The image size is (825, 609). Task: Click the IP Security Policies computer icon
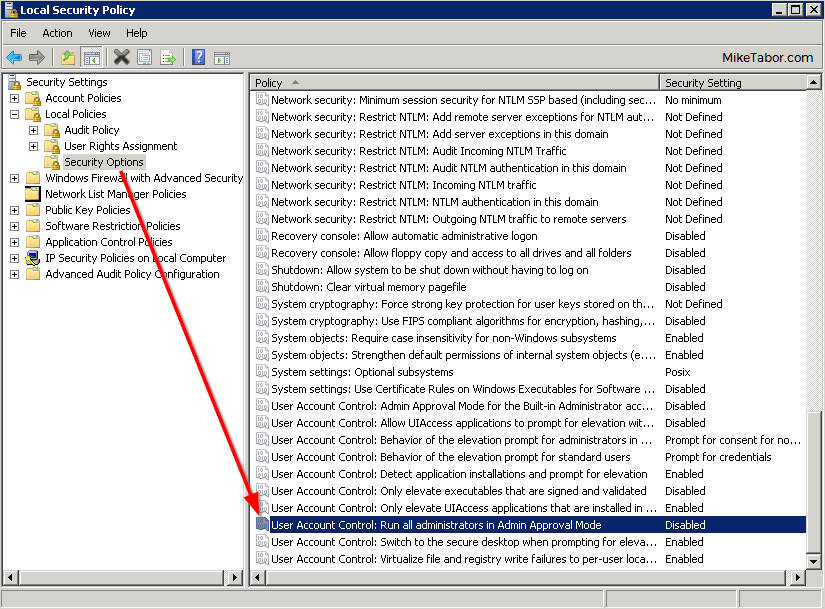pos(33,258)
